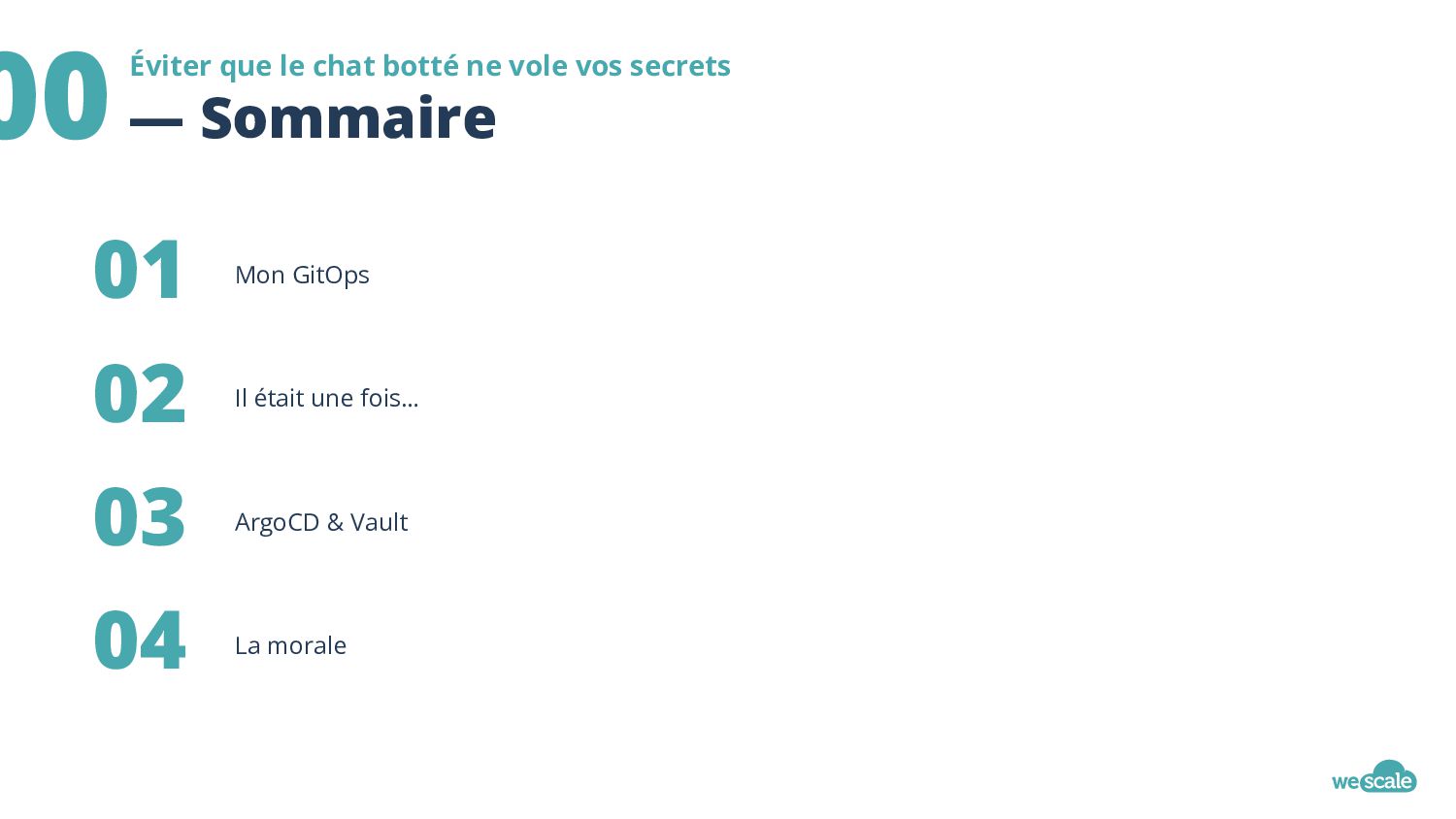Viewport: 1456px width, 819px height.
Task: Click the ampersand in ArgoCD & Vault
Action: [x=335, y=522]
